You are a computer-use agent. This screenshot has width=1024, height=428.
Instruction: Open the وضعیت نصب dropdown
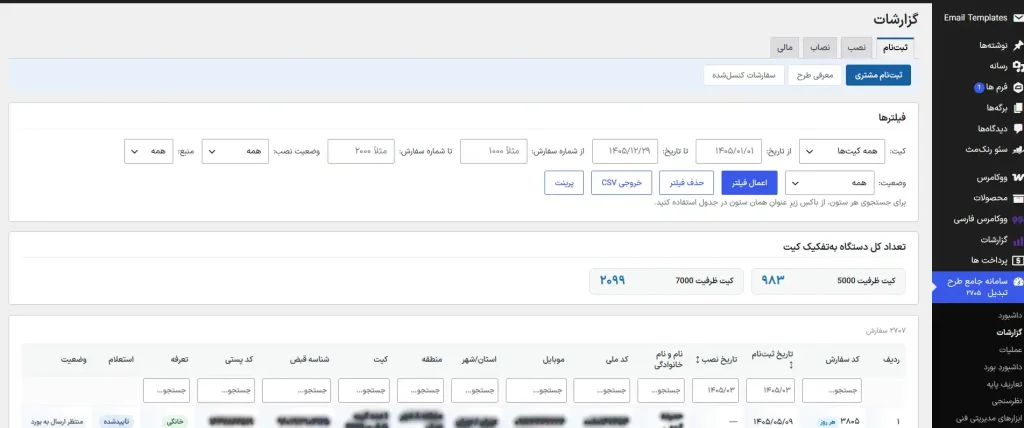click(236, 151)
